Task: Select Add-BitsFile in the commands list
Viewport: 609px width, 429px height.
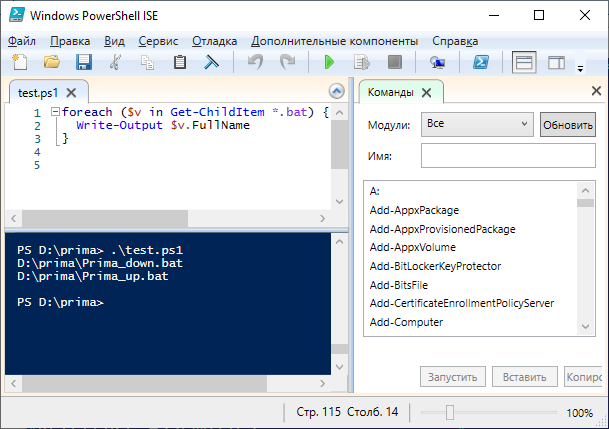Action: (x=399, y=285)
